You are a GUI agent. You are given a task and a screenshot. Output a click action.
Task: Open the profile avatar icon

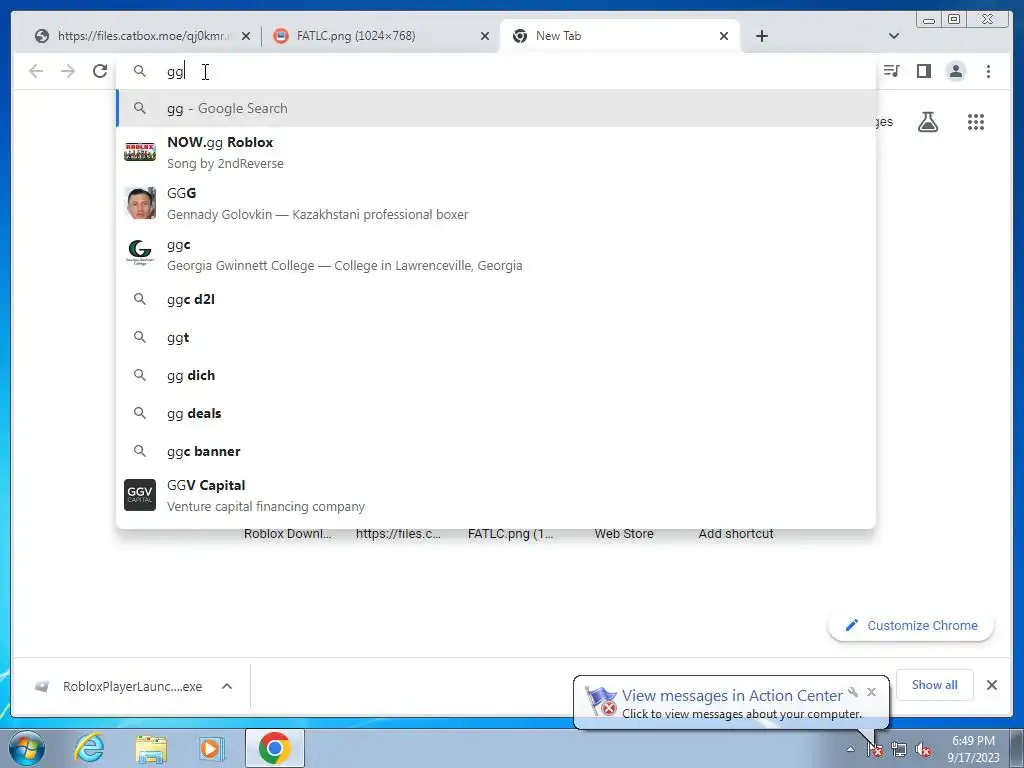click(x=955, y=71)
